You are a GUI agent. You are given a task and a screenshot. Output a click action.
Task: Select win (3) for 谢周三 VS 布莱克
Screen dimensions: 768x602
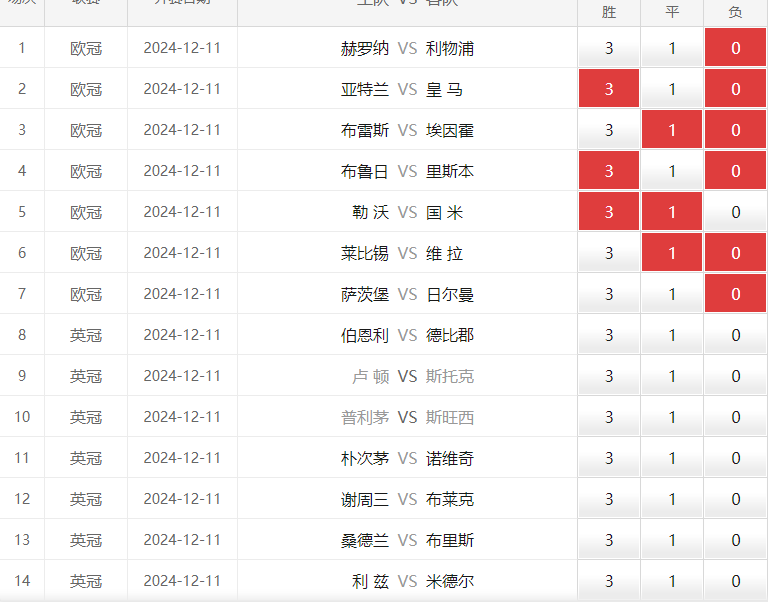coord(609,499)
